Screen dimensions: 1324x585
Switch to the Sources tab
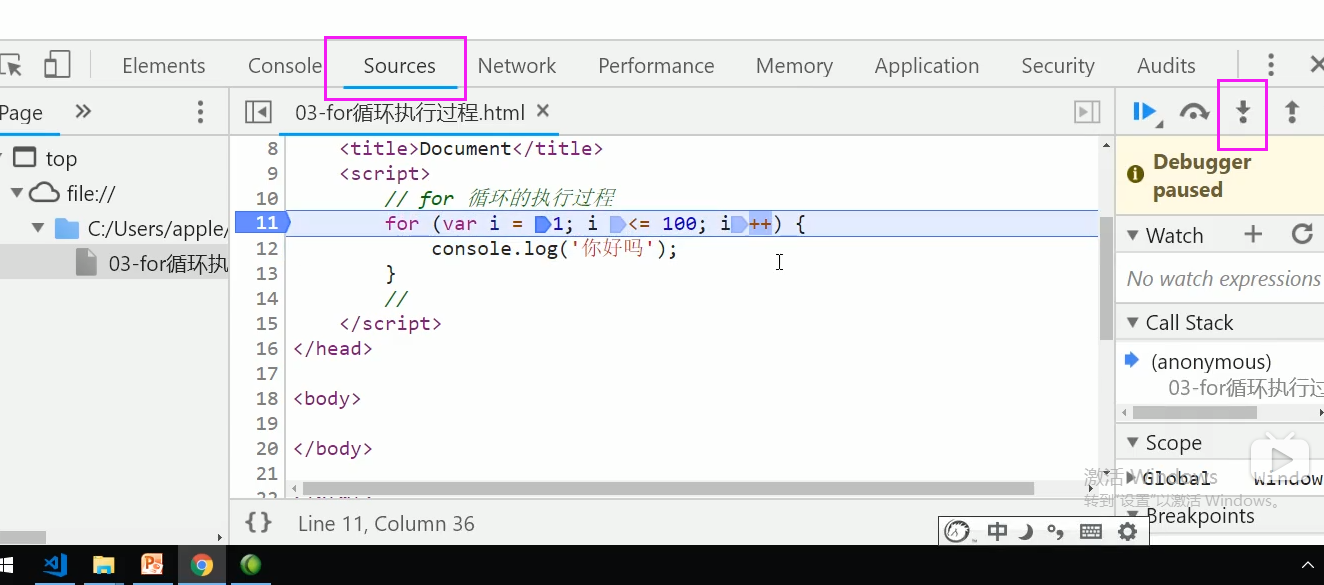(x=399, y=66)
